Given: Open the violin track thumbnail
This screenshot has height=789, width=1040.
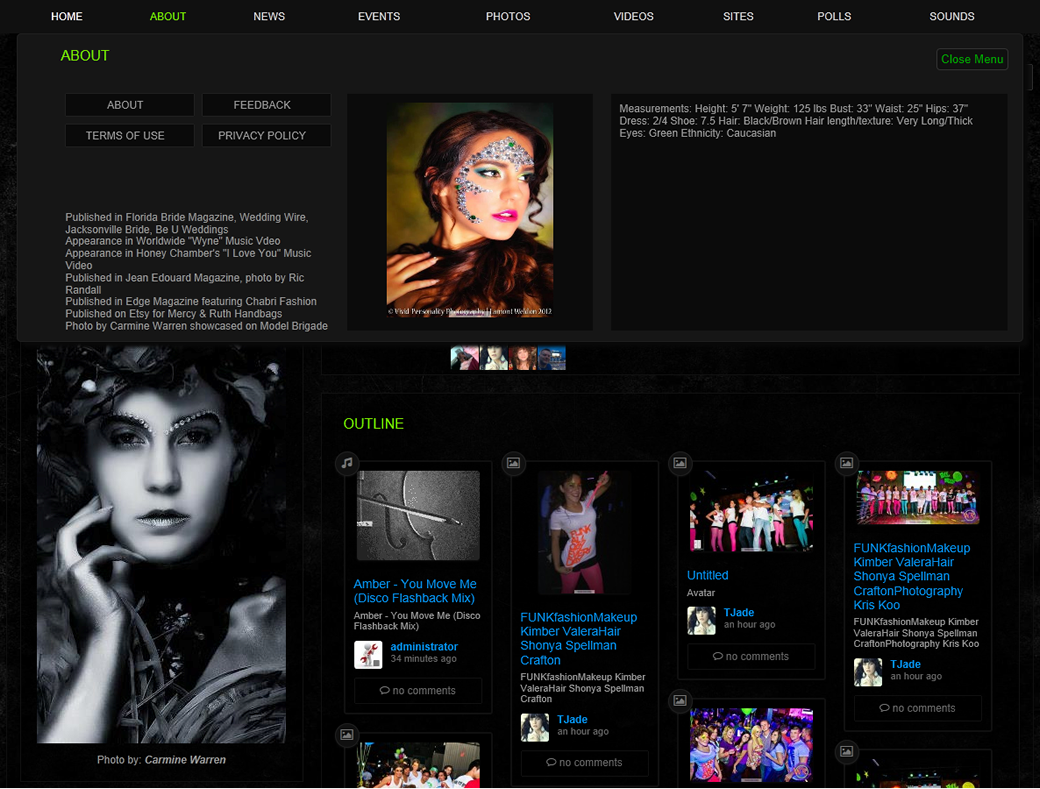Looking at the screenshot, I should tap(419, 516).
